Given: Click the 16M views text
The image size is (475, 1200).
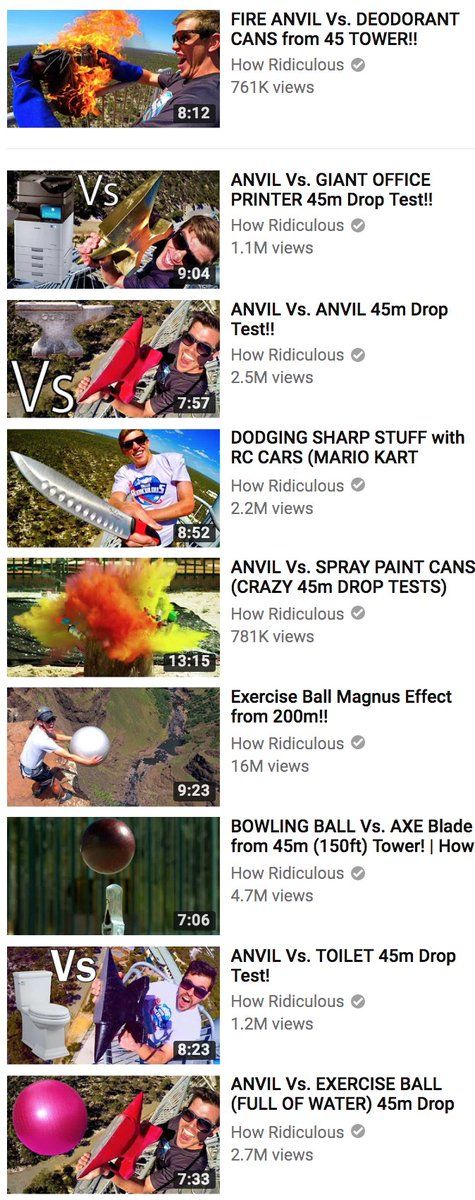Looking at the screenshot, I should (x=270, y=766).
